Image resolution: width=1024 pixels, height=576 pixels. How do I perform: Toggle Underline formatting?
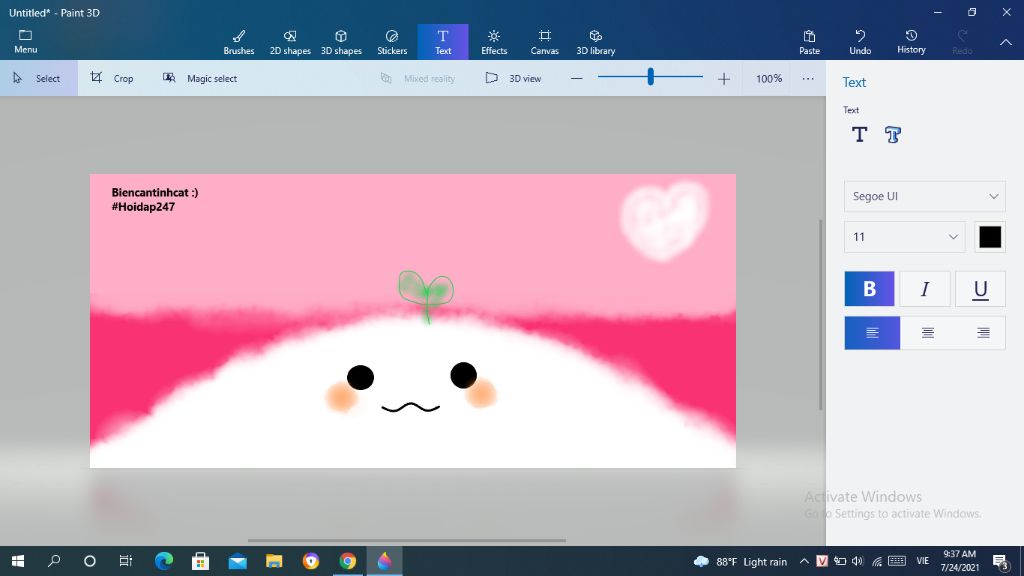click(x=980, y=289)
